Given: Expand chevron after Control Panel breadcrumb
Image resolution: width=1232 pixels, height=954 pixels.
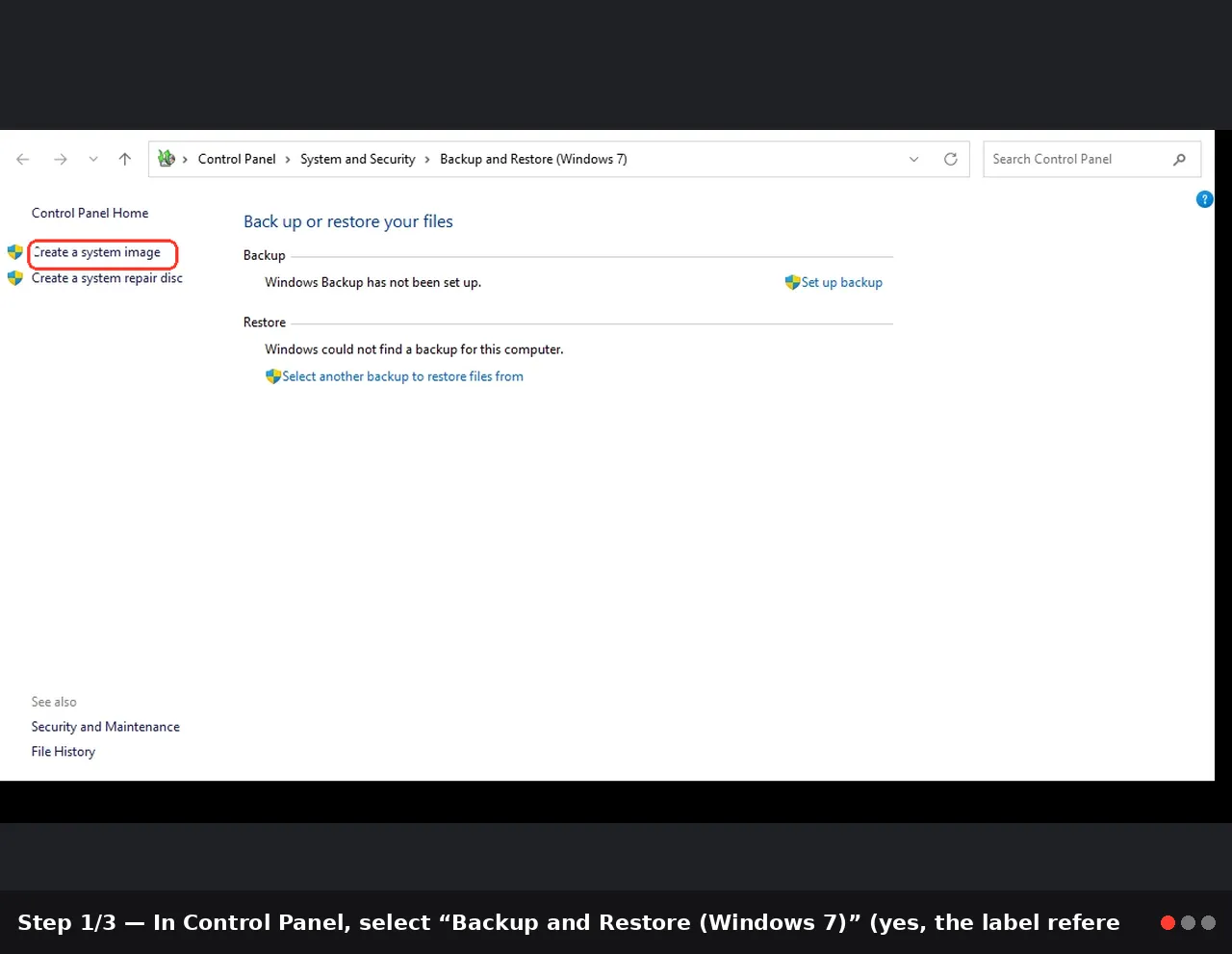Looking at the screenshot, I should (x=287, y=160).
